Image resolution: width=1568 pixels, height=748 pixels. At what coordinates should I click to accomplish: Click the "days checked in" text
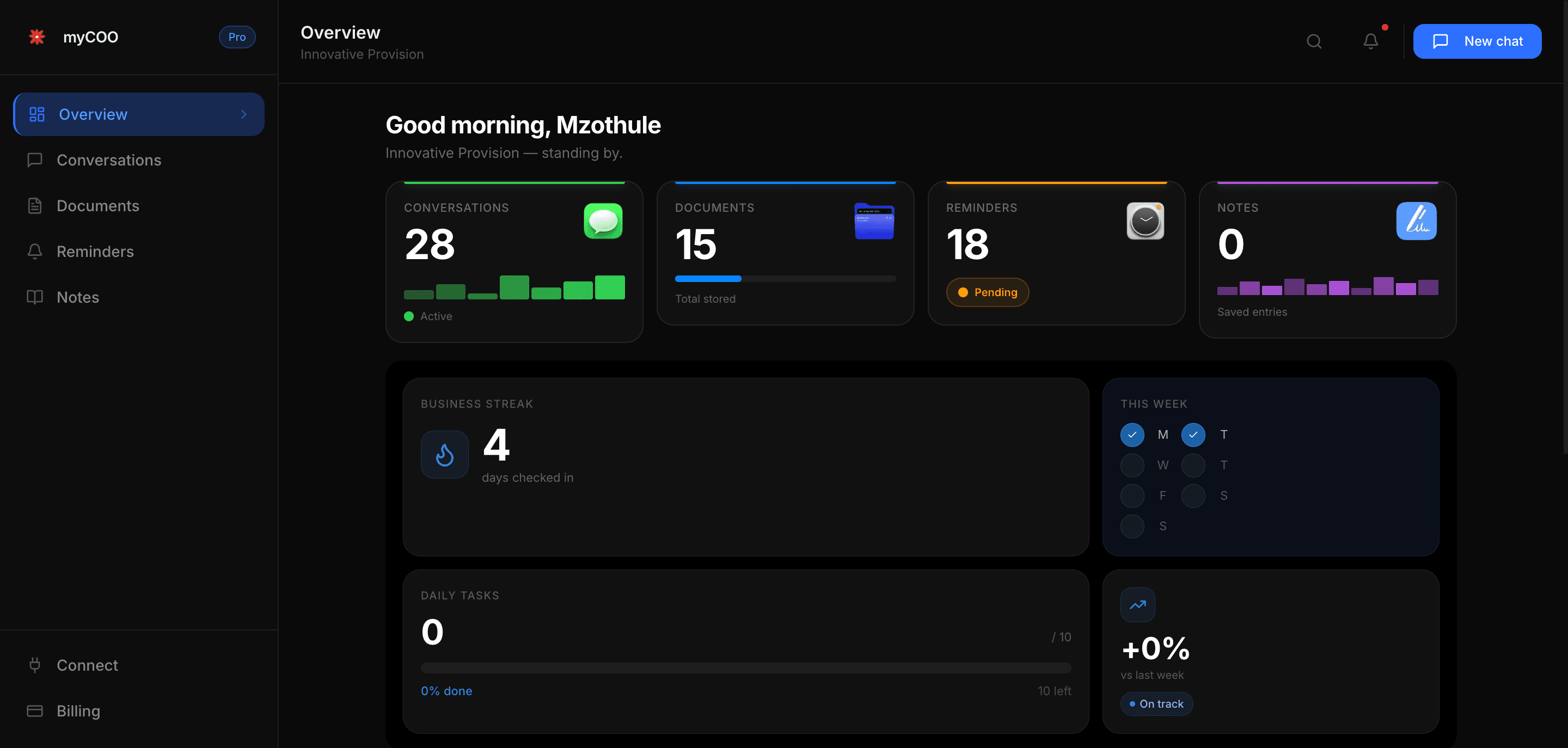coord(527,478)
